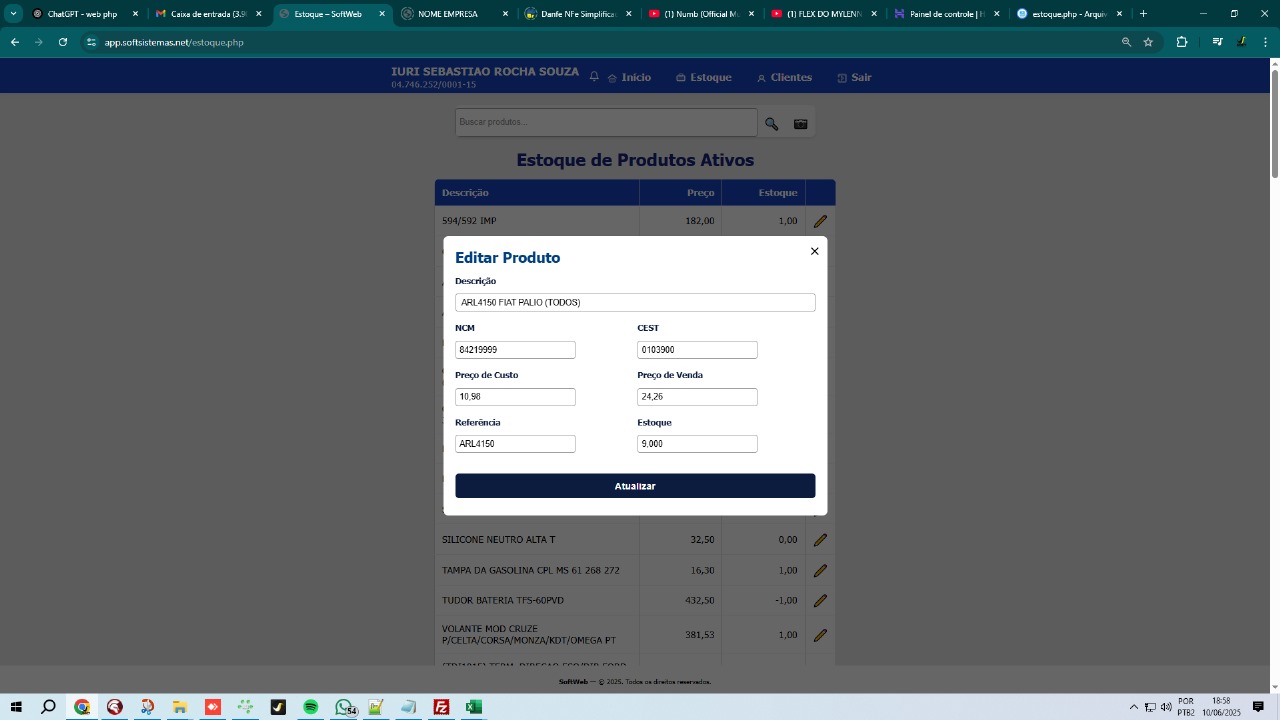Click the edit pencil for 594/592 IMP

(x=820, y=220)
